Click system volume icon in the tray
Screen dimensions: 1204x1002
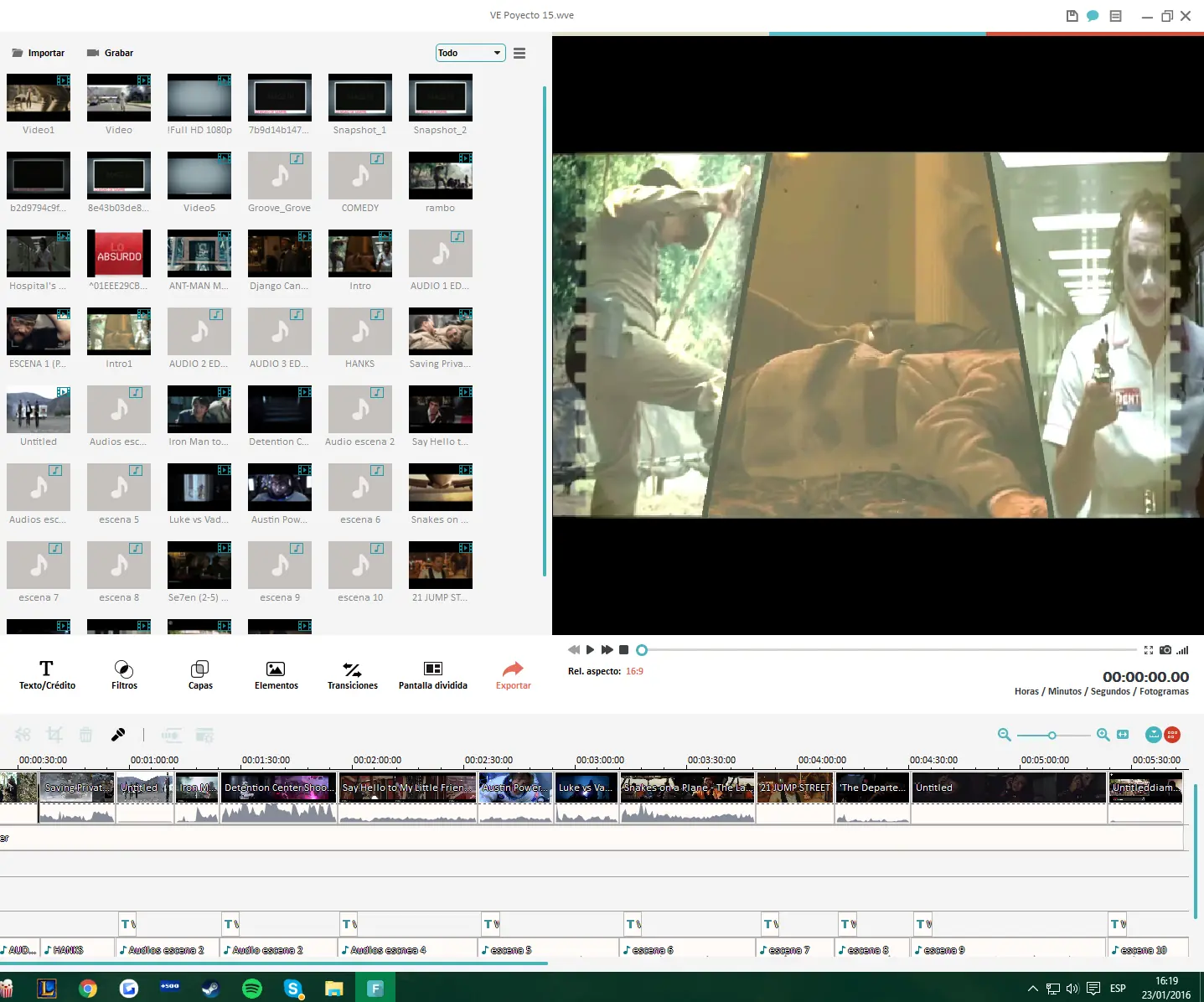1072,989
